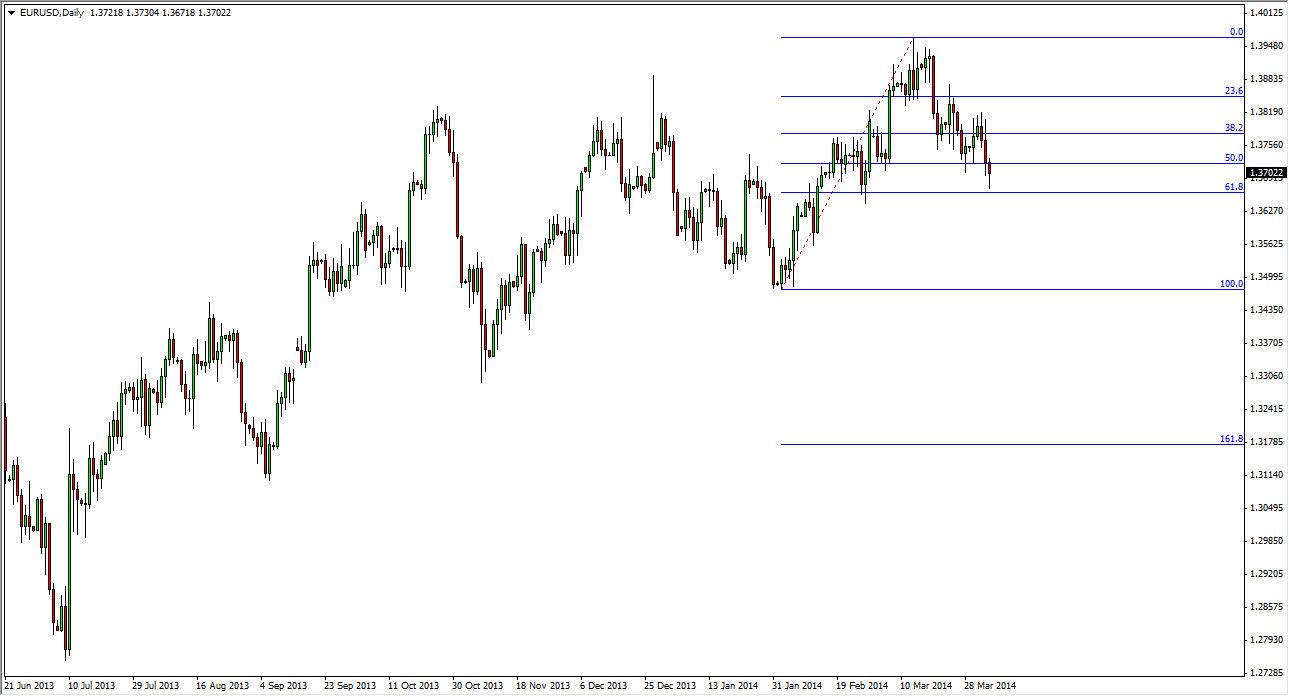Image resolution: width=1289 pixels, height=696 pixels.
Task: Click the 50.0 Fibonacci retracement label
Action: point(1235,157)
